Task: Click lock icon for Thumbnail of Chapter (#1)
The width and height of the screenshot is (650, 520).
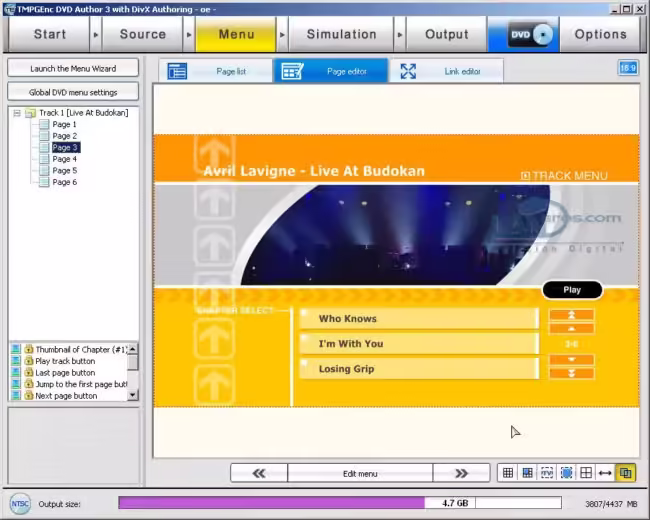Action: (29, 349)
